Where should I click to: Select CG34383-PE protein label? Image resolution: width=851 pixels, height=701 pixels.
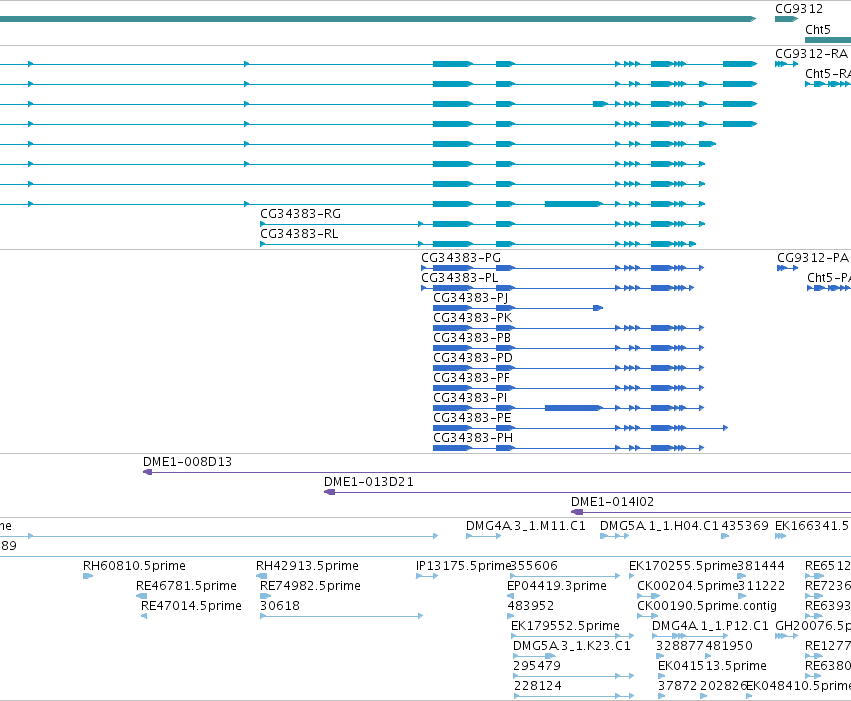(472, 418)
